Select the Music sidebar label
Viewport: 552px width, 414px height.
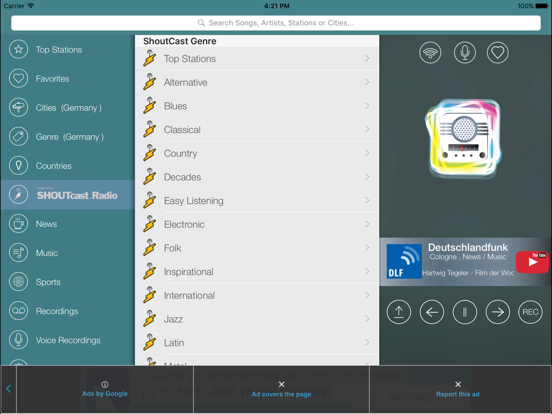tap(46, 253)
